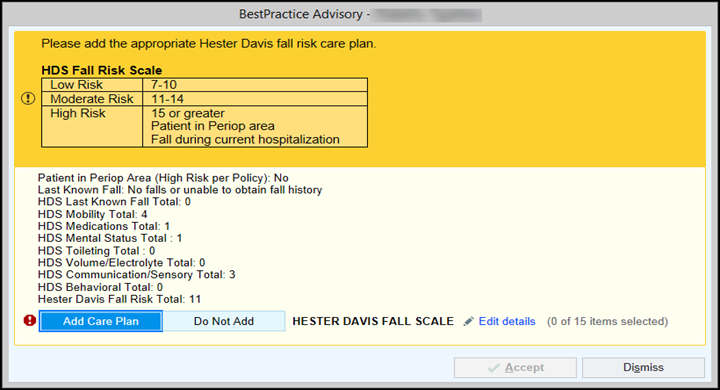Click the '11-14' score range cell

click(x=255, y=99)
